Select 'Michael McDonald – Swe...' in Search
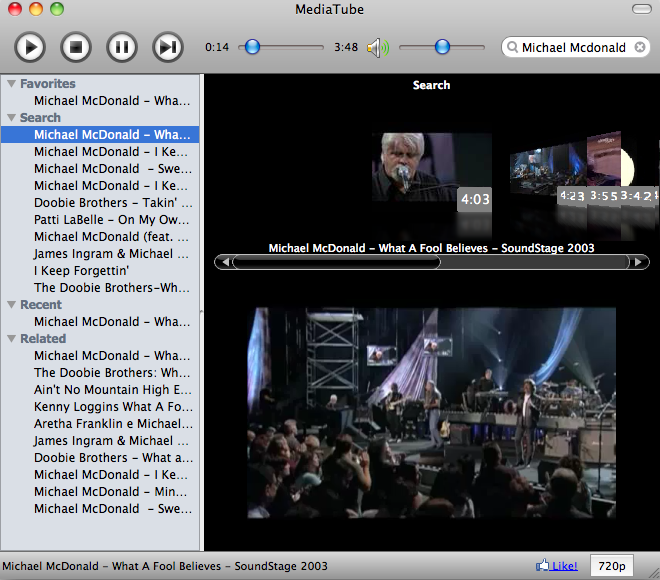This screenshot has height=580, width=660. click(x=100, y=169)
